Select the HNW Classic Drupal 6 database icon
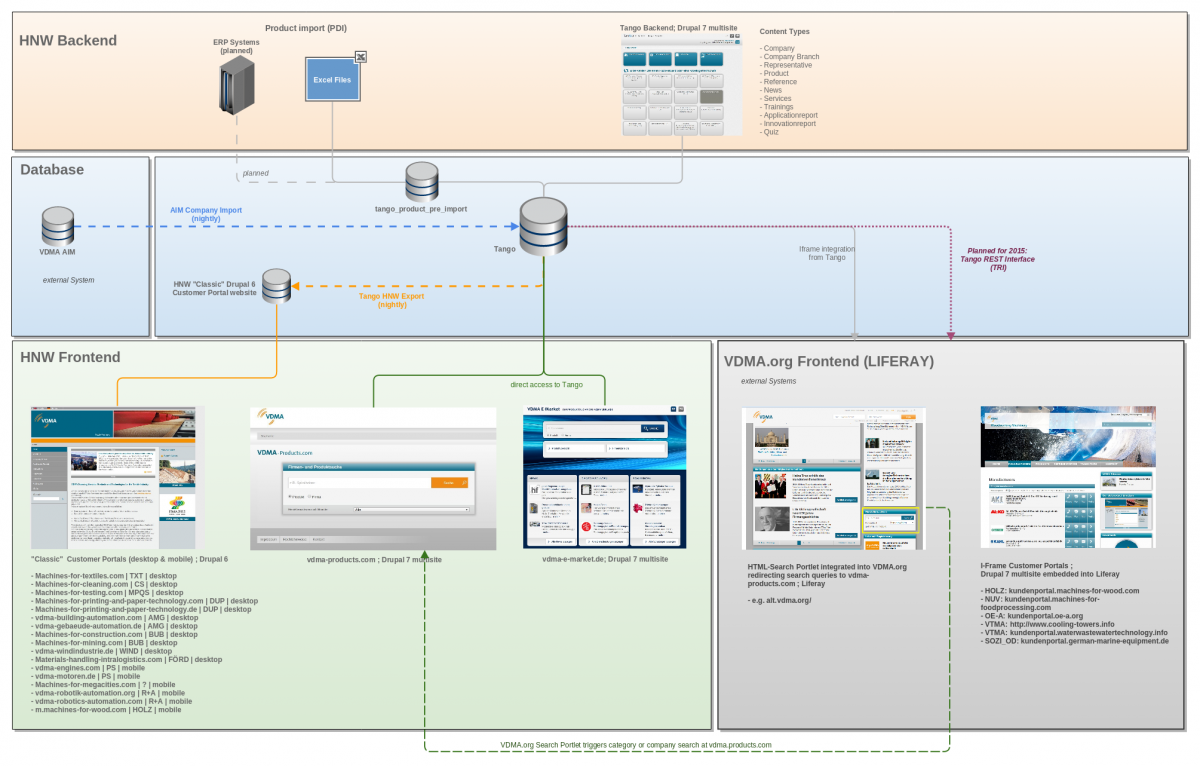Viewport: 1200px width, 766px height. coord(276,286)
